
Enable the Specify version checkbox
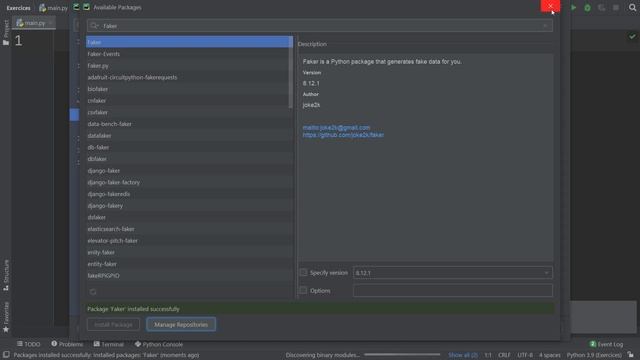coord(303,272)
